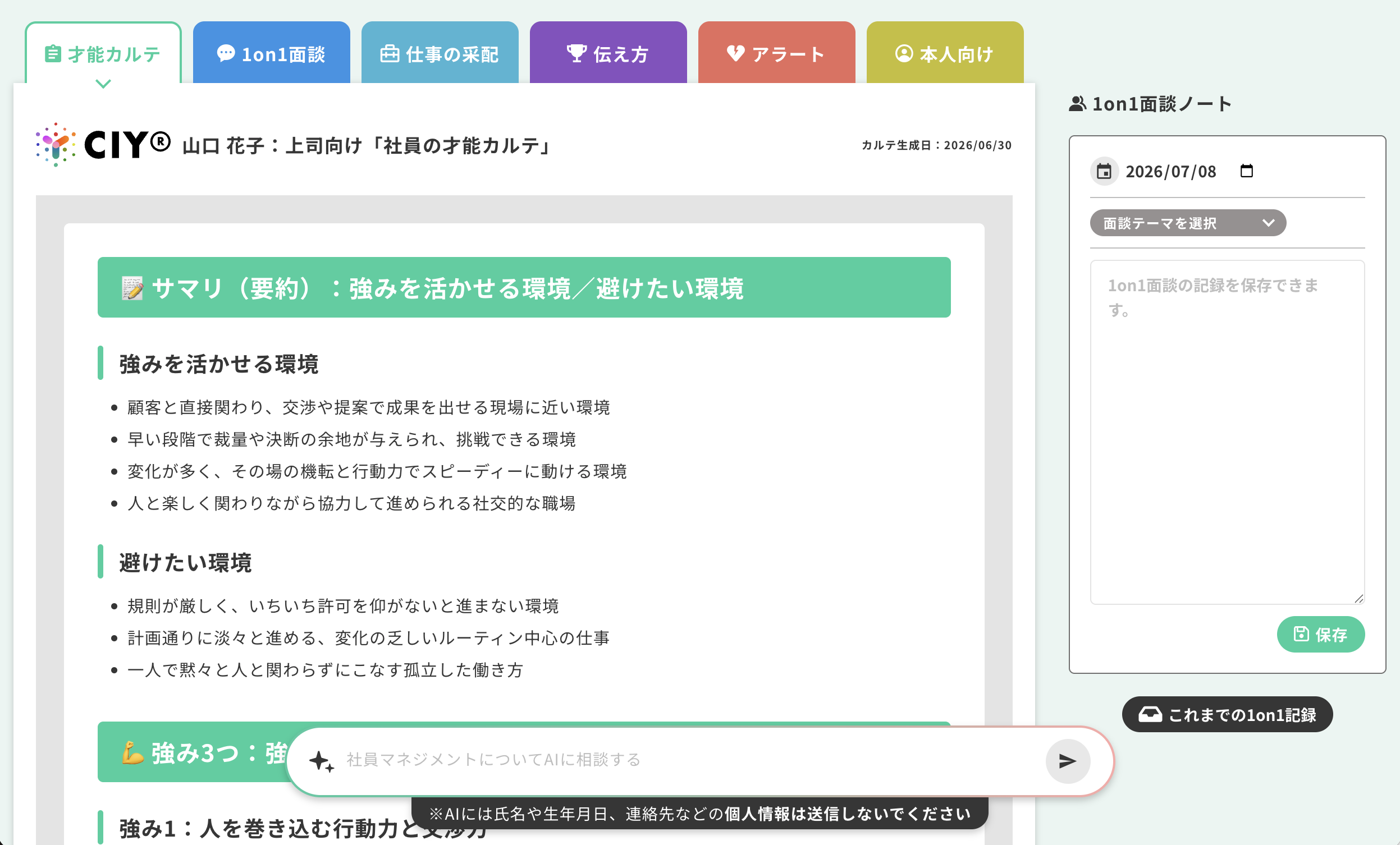This screenshot has width=1400, height=845.
Task: Click the 1on1面談の記録 notes textarea
Action: 1227,432
